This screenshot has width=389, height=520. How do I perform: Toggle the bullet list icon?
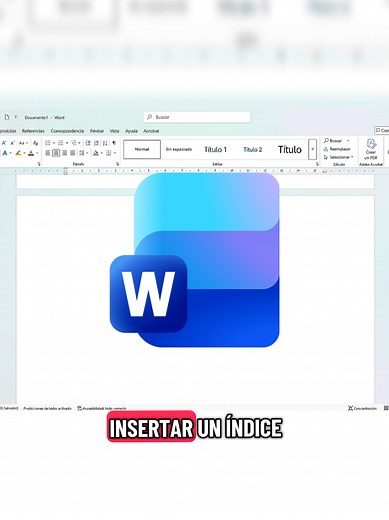(x=48, y=143)
